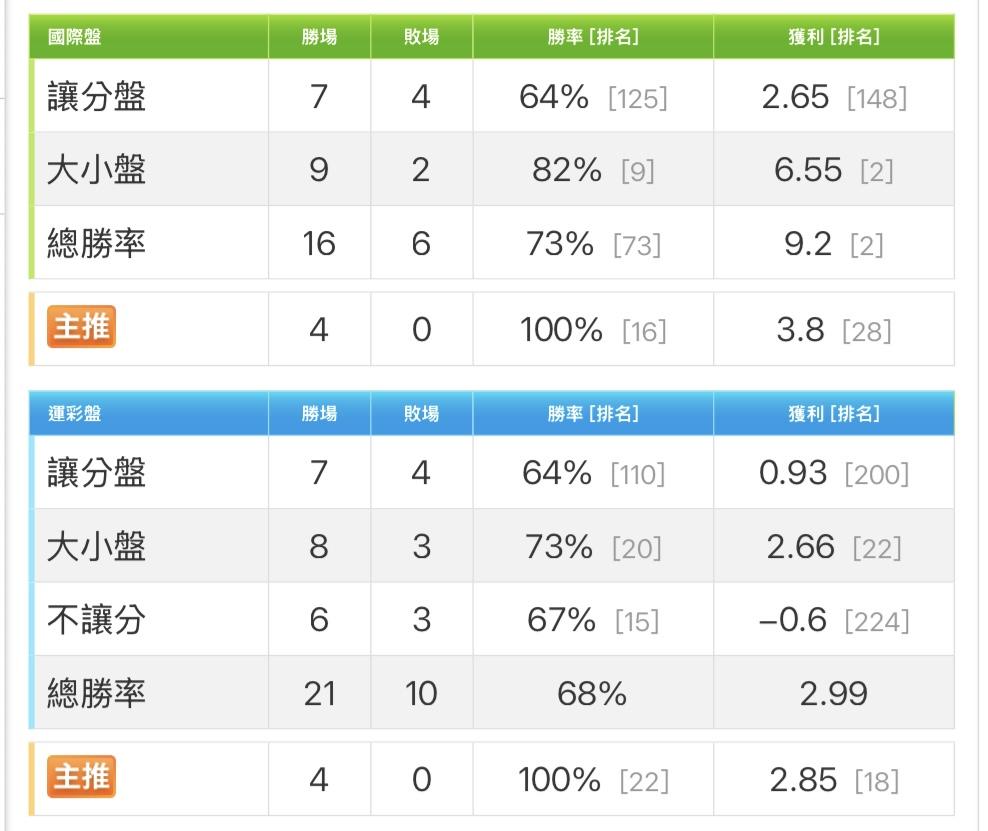Open the [18] ranking beside 2.85
The image size is (988, 831).
click(877, 781)
